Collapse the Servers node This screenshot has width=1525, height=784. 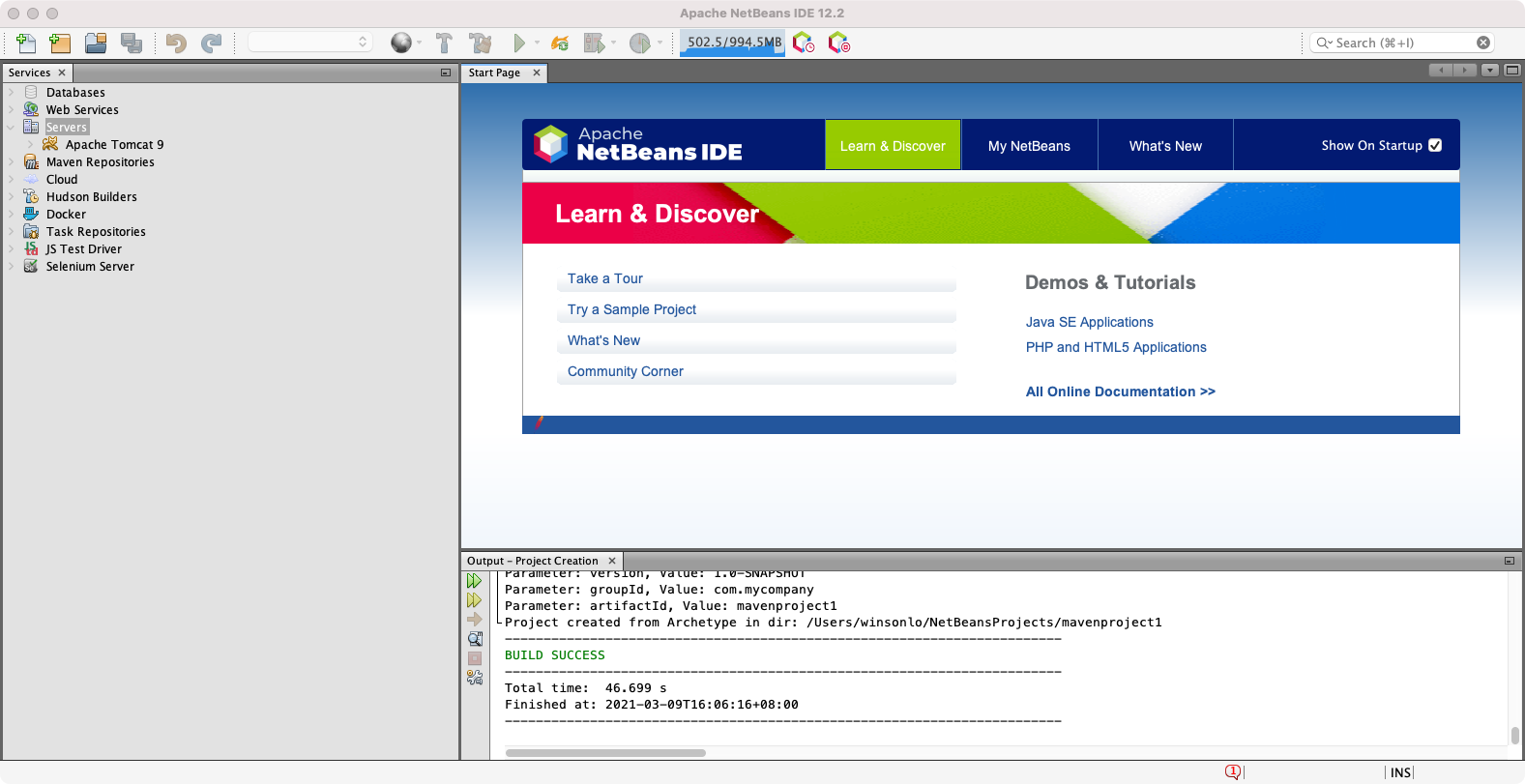coord(12,128)
